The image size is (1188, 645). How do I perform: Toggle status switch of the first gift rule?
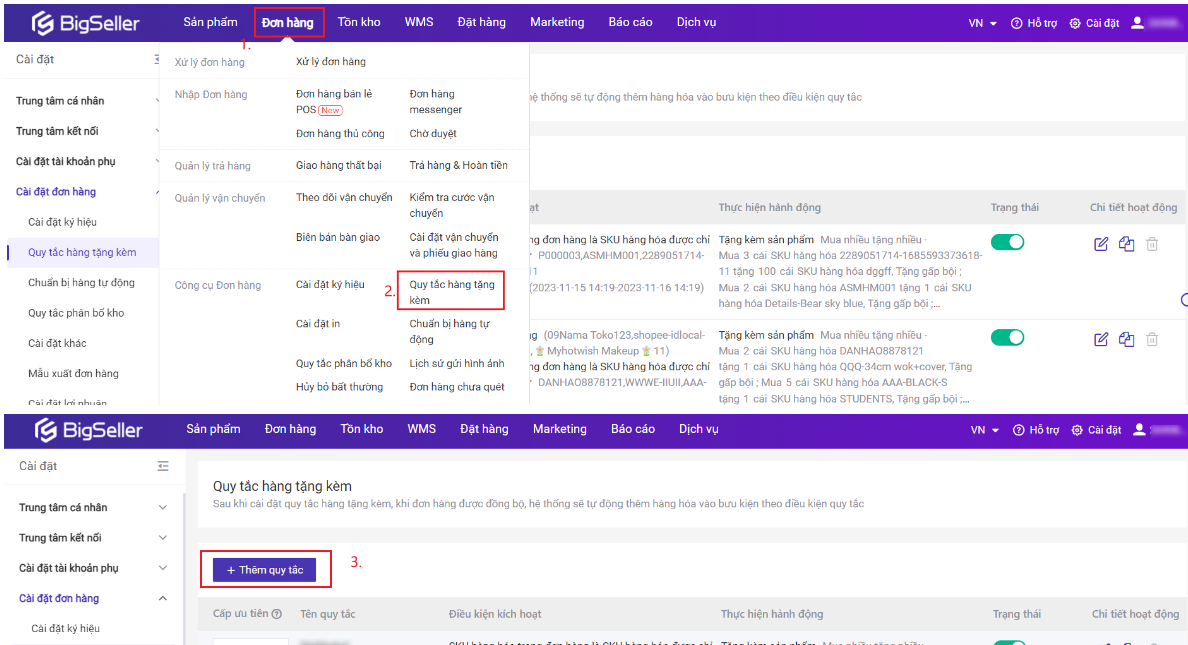tap(1007, 242)
